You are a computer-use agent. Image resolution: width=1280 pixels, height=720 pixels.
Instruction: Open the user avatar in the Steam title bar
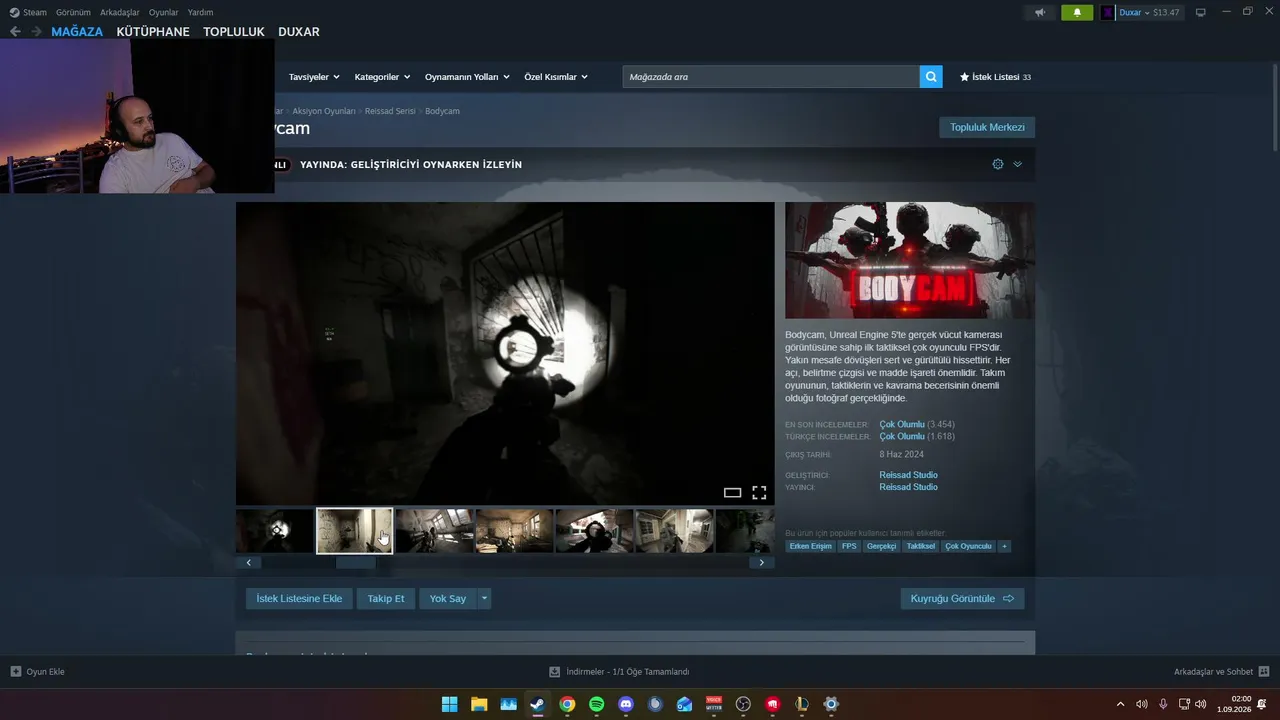1108,13
